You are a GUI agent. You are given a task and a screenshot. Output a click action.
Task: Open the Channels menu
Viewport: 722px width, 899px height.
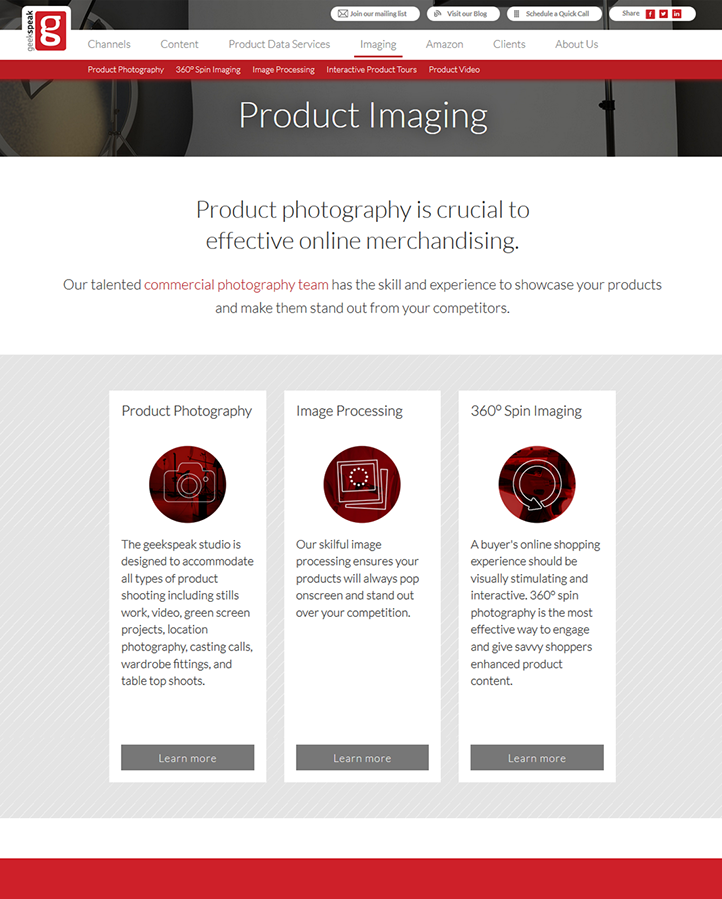tap(109, 44)
